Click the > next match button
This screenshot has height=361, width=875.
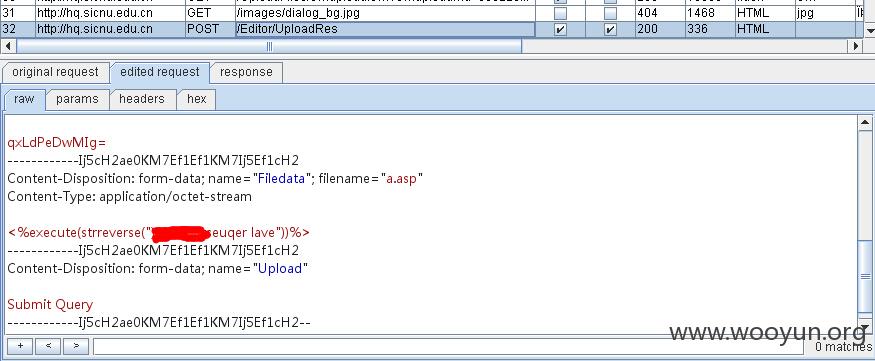point(76,346)
